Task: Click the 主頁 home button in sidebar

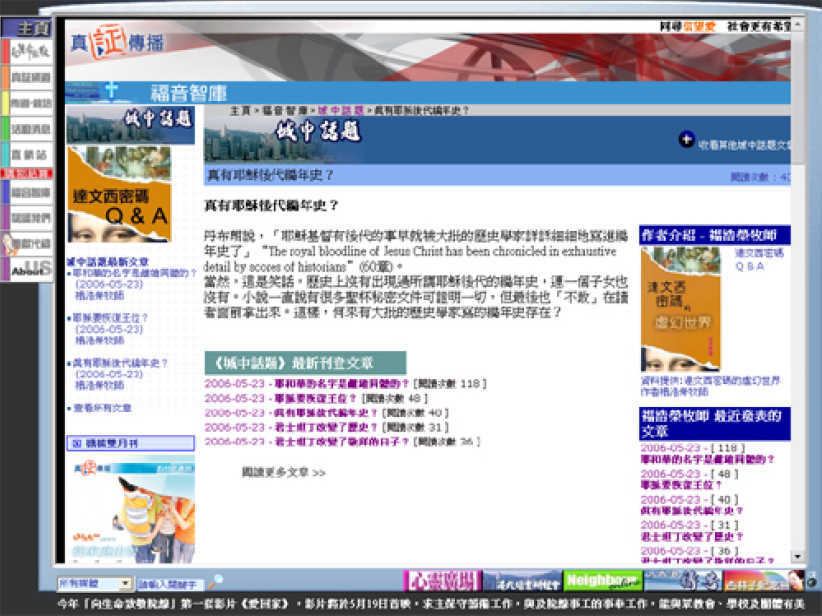Action: pos(26,28)
